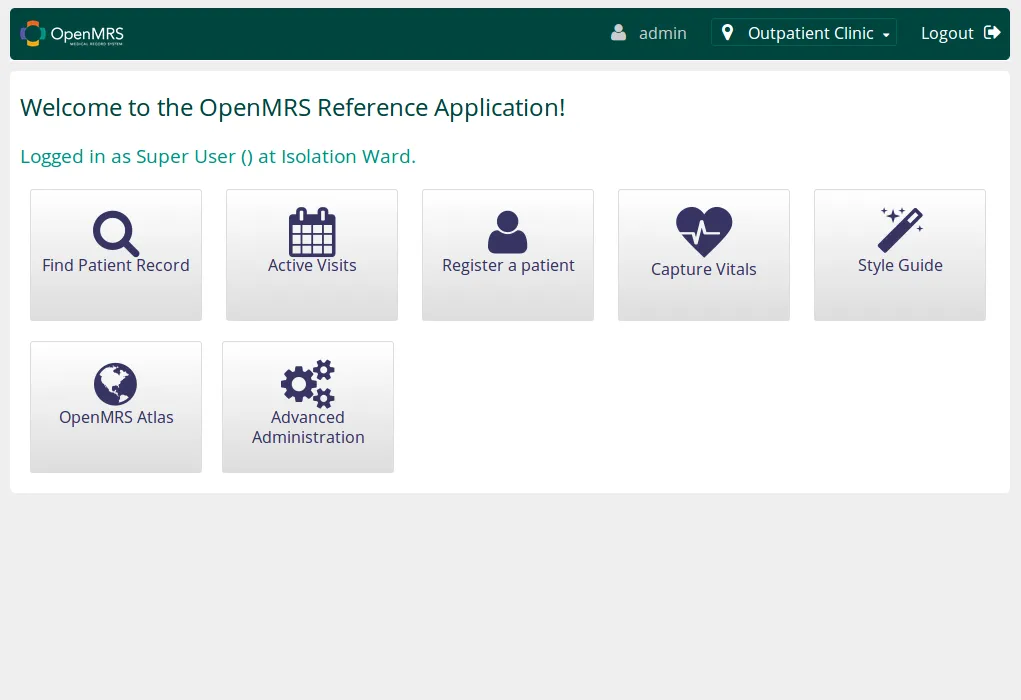Click the Find Patient Record magnifier icon
Image resolution: width=1021 pixels, height=700 pixels.
tap(116, 233)
